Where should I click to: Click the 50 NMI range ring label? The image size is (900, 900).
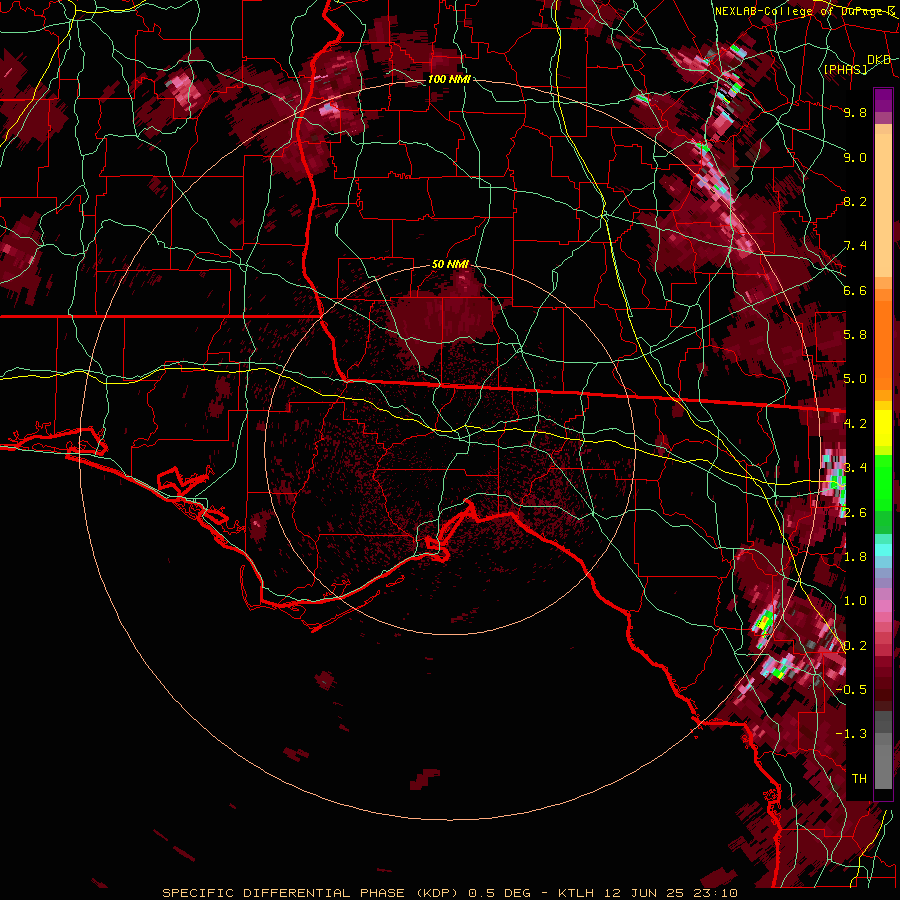(450, 265)
